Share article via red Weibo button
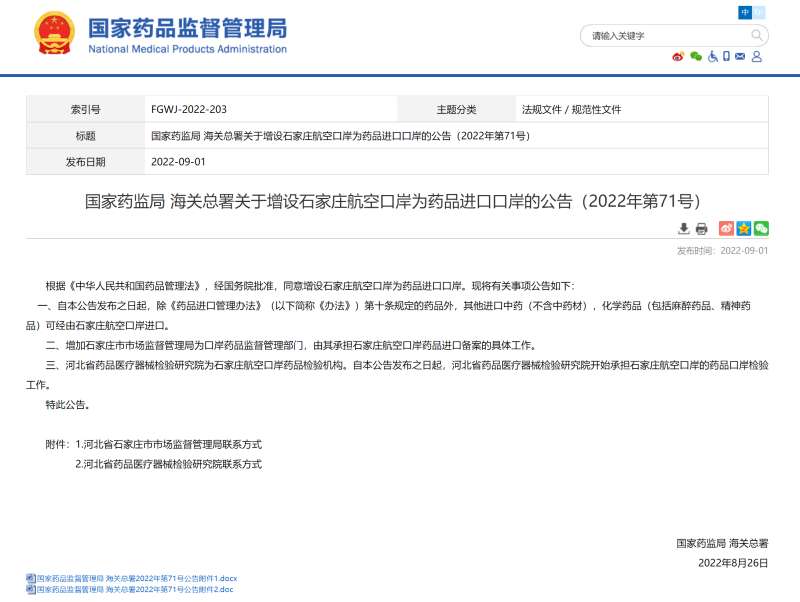Screen dimensions: 800x602 [x=727, y=229]
